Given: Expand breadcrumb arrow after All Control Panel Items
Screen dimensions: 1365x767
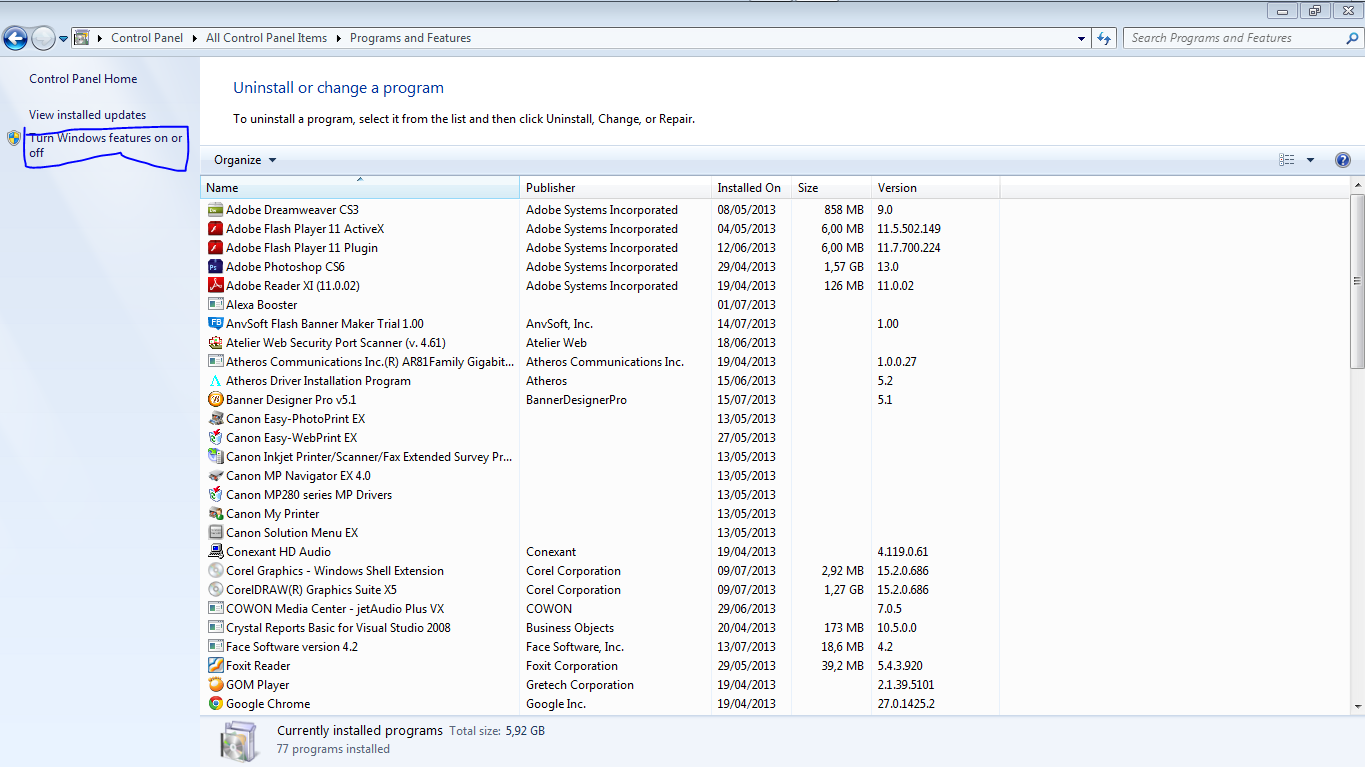Looking at the screenshot, I should click(338, 38).
